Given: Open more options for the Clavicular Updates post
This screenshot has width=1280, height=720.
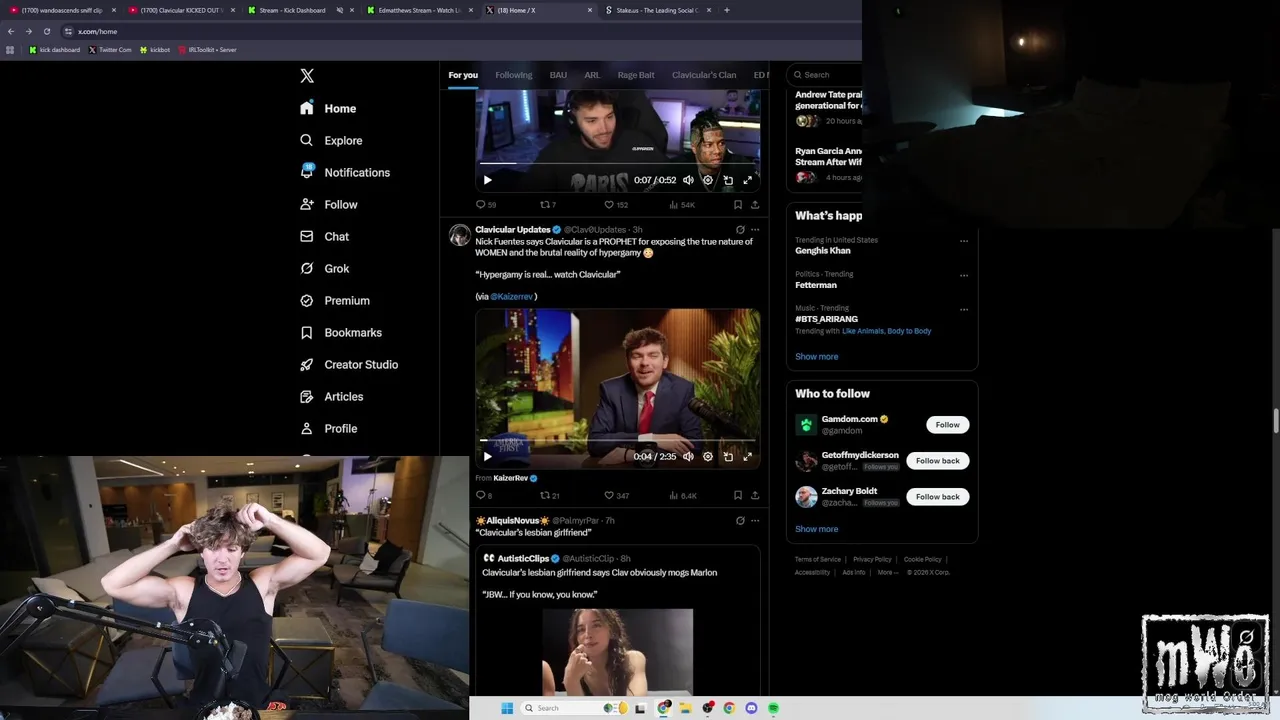Looking at the screenshot, I should [x=755, y=229].
